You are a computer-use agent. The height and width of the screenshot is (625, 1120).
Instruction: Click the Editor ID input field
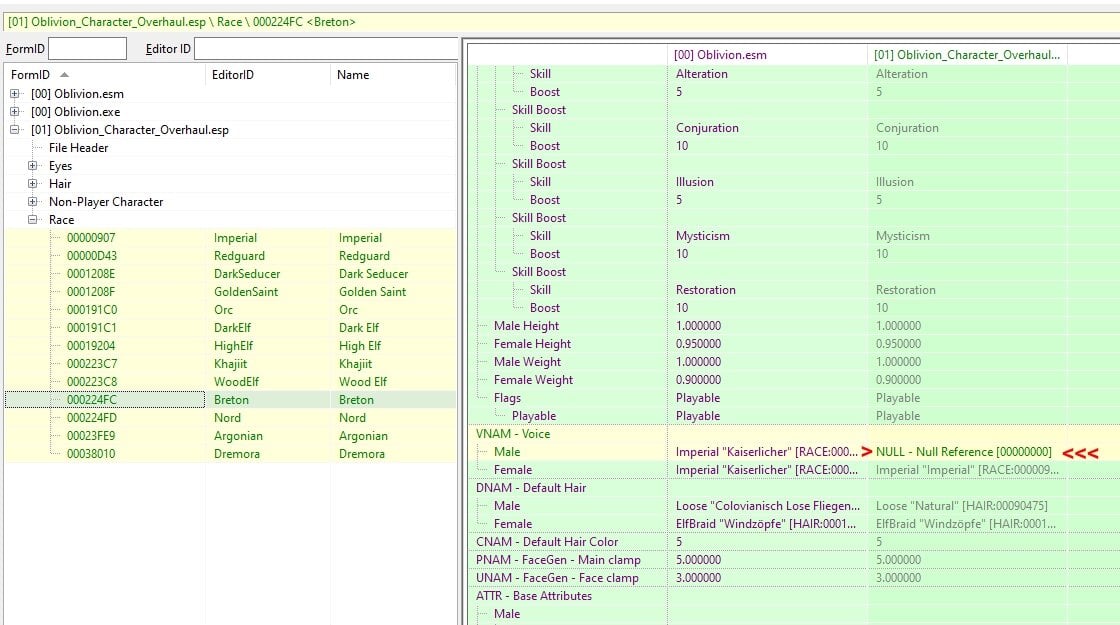(x=326, y=49)
